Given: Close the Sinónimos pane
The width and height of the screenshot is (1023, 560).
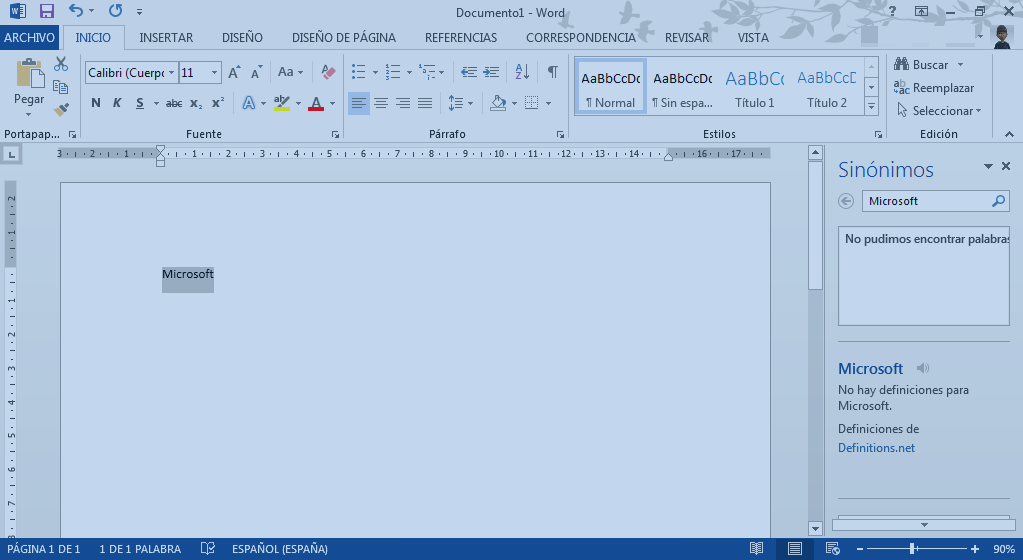Looking at the screenshot, I should click(1006, 166).
